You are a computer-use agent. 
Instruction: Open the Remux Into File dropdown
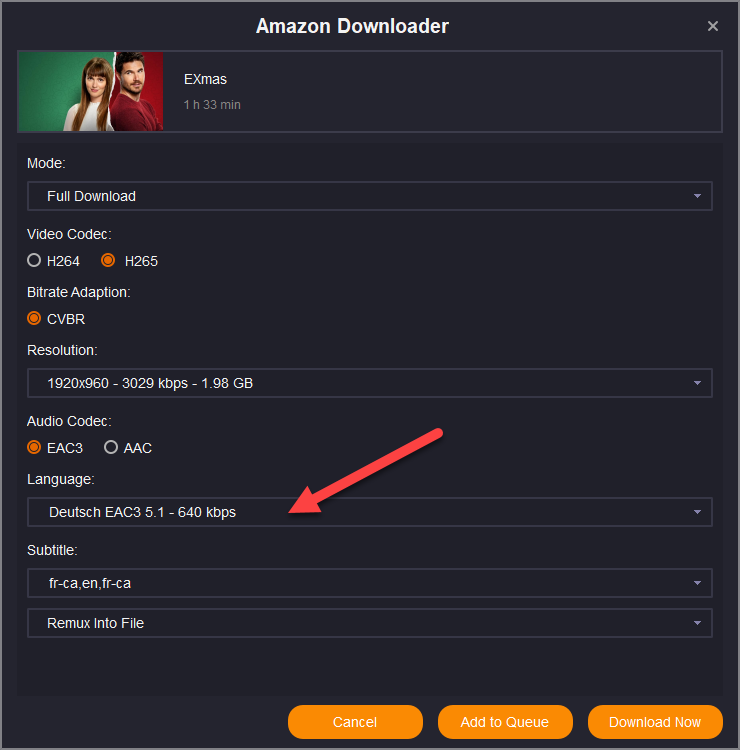point(370,623)
